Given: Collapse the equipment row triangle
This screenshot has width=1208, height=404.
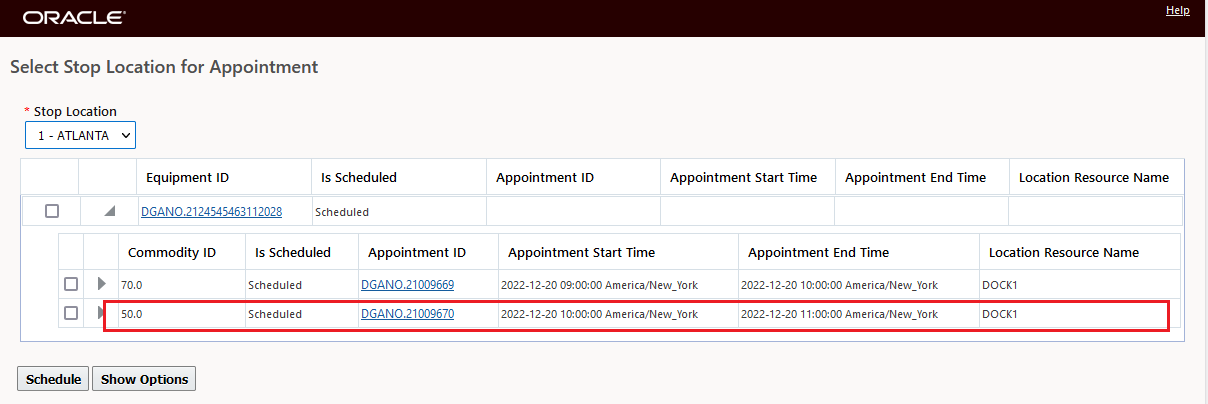Looking at the screenshot, I should coord(109,211).
